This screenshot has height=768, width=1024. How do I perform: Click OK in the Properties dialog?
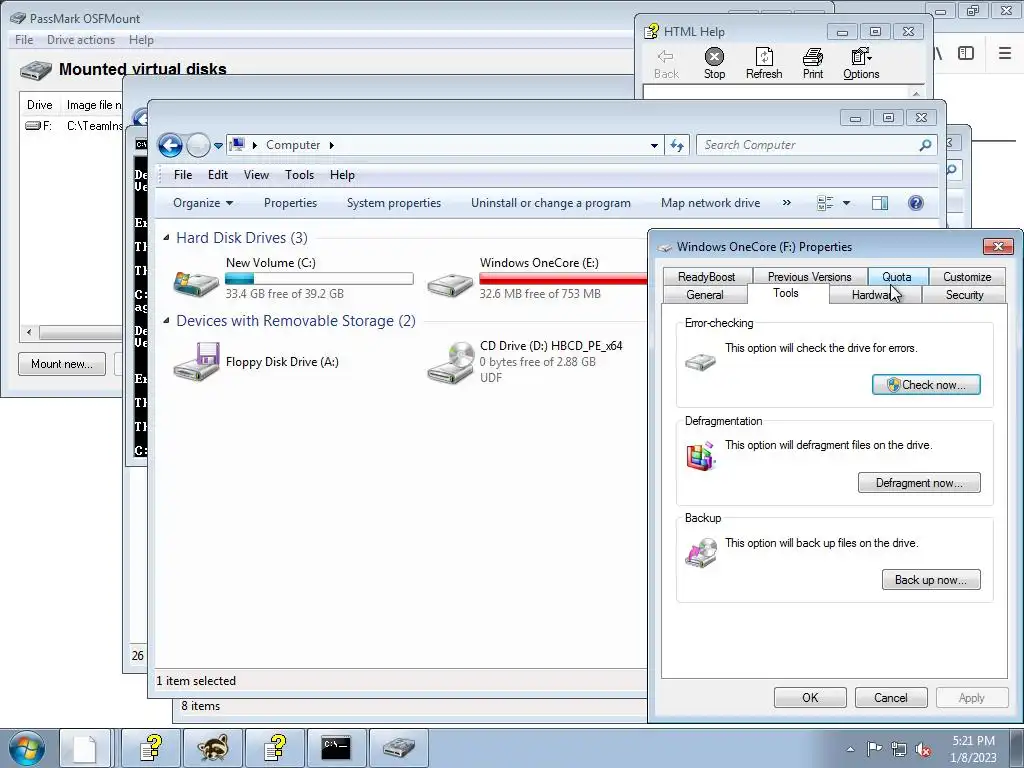810,697
